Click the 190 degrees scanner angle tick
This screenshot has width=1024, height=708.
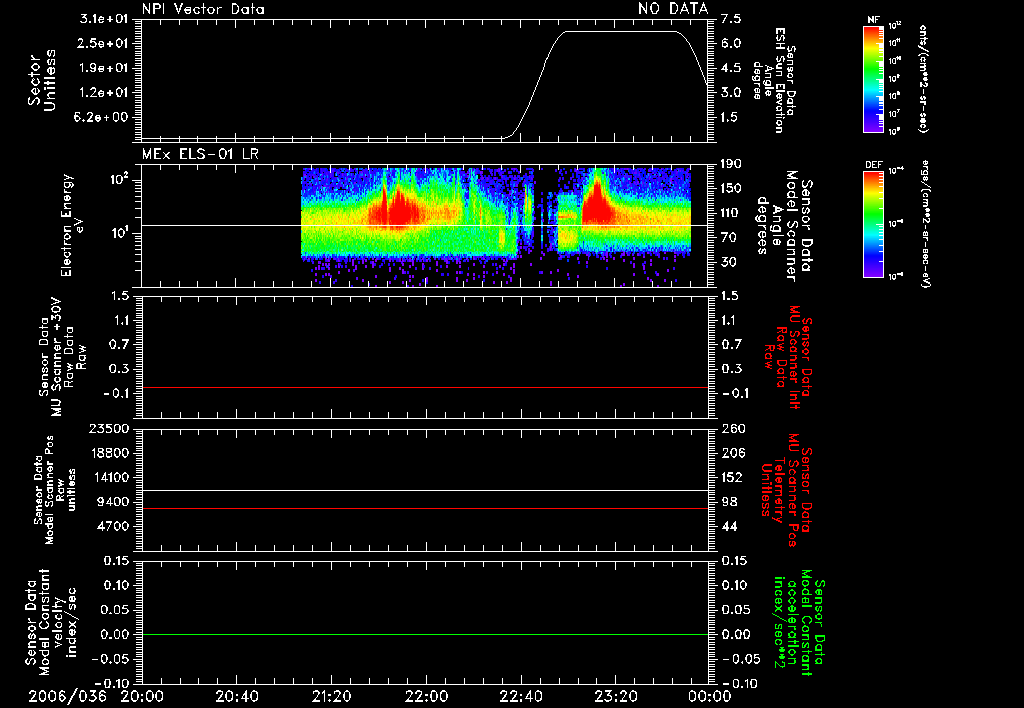pos(731,164)
